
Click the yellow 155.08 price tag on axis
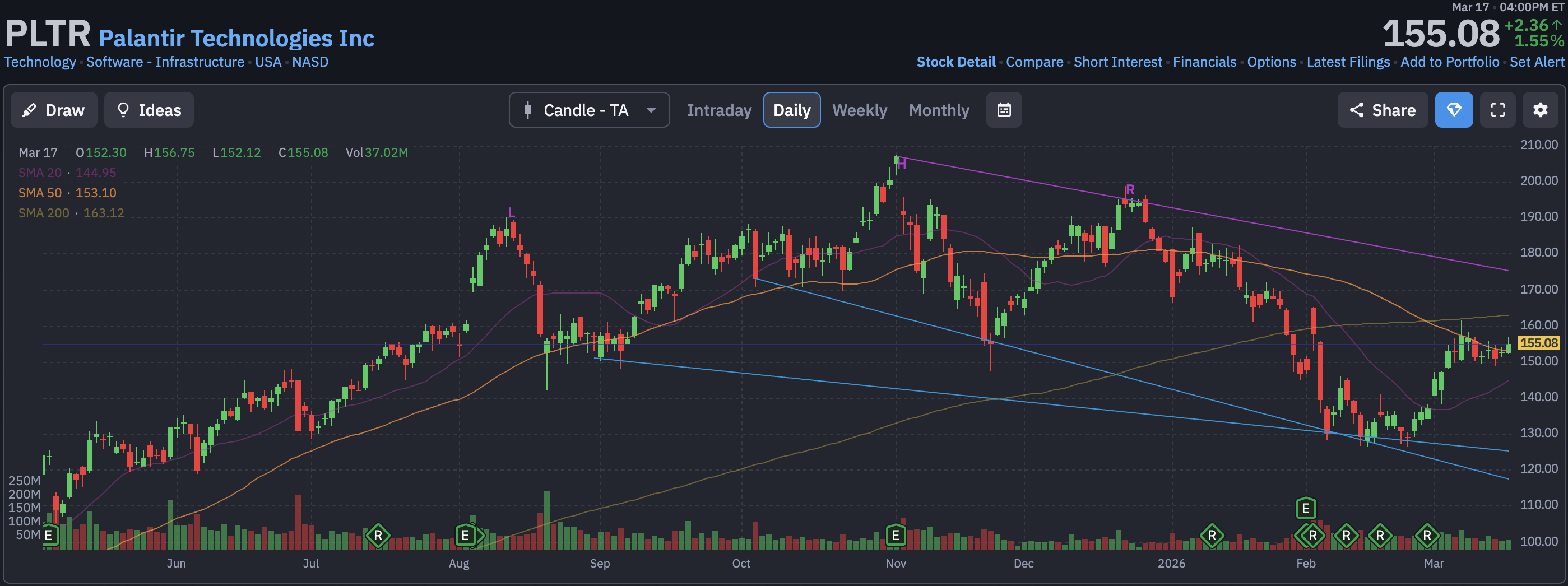tap(1538, 343)
